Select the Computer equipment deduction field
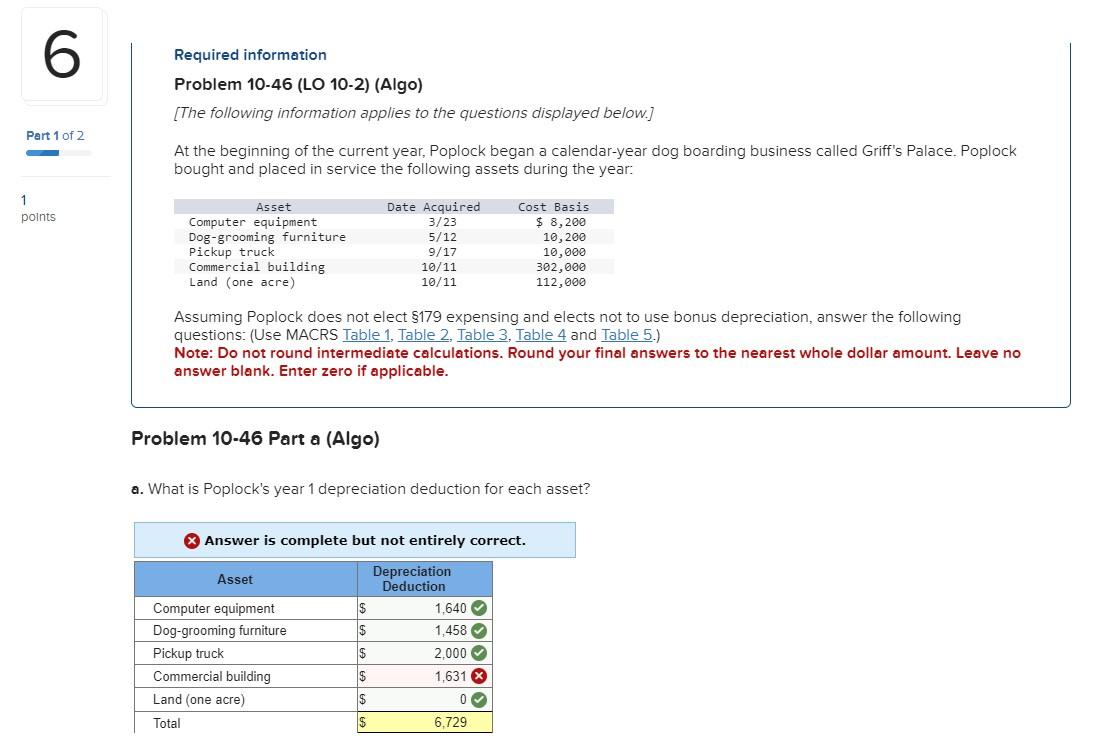 [x=424, y=608]
